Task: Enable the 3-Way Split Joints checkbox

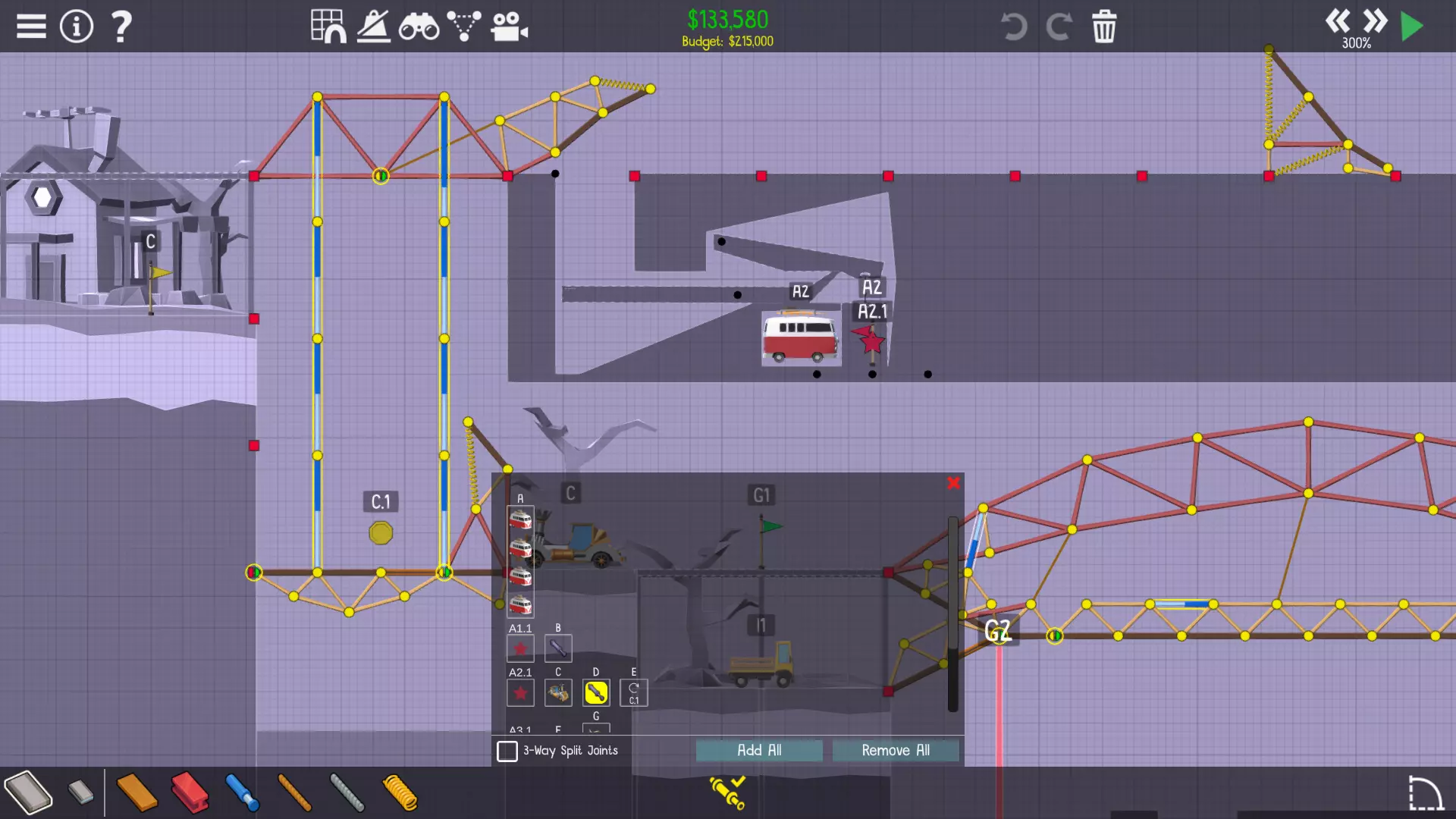Action: point(507,751)
